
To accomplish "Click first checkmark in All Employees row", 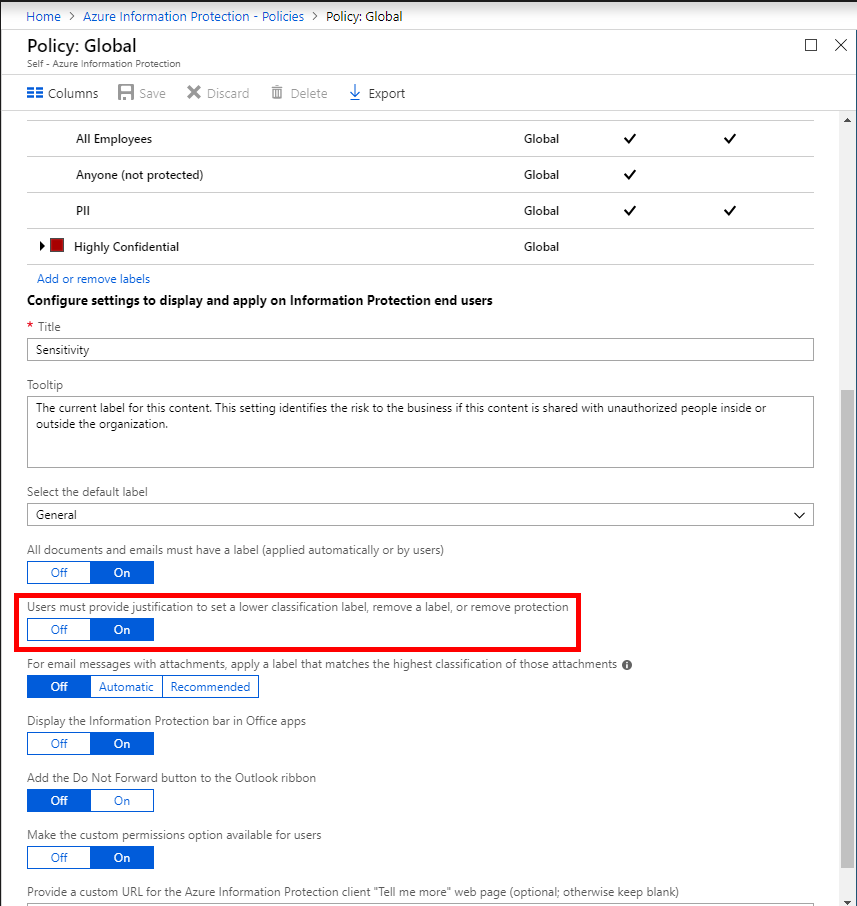I will [x=630, y=138].
